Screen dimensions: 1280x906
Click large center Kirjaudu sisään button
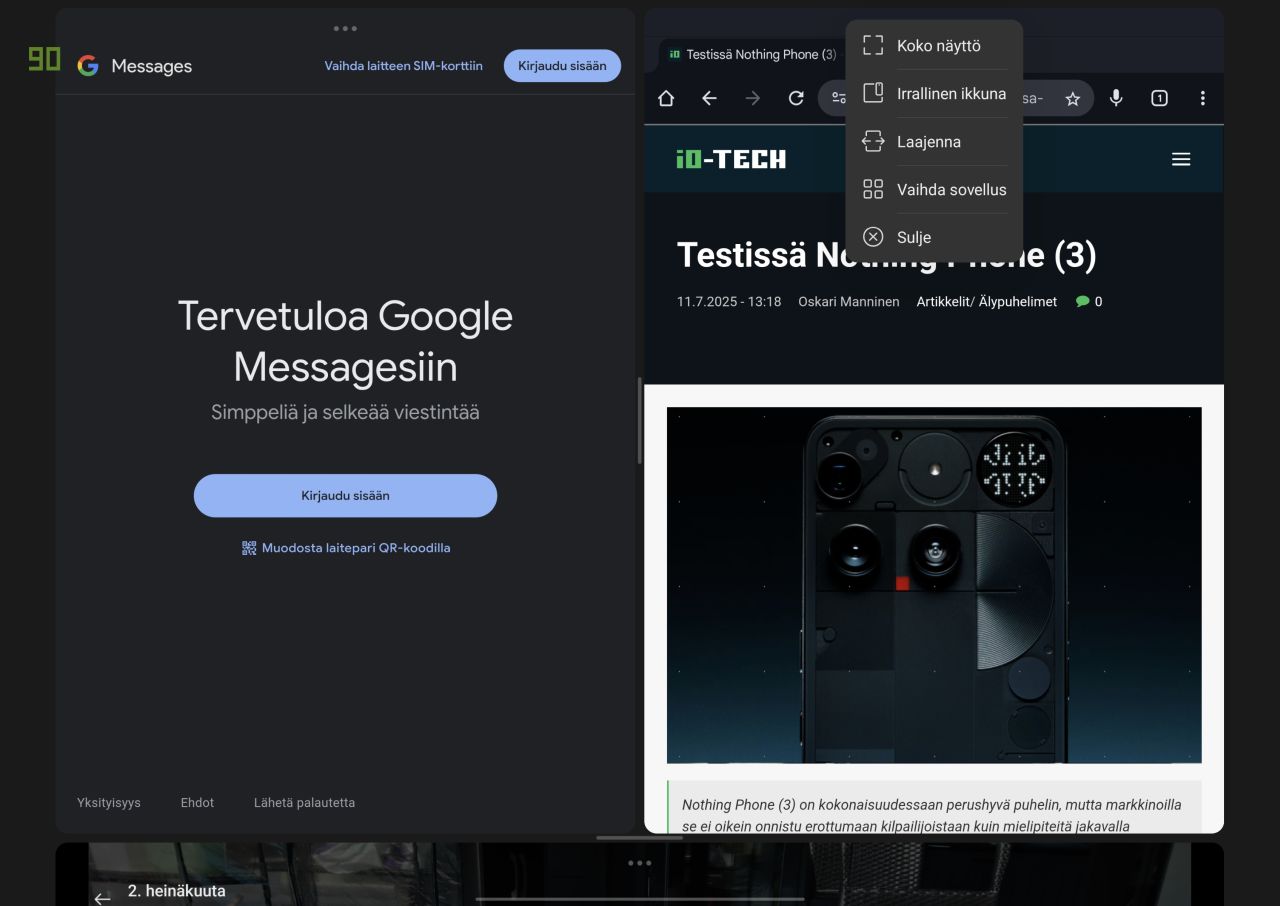pos(345,496)
